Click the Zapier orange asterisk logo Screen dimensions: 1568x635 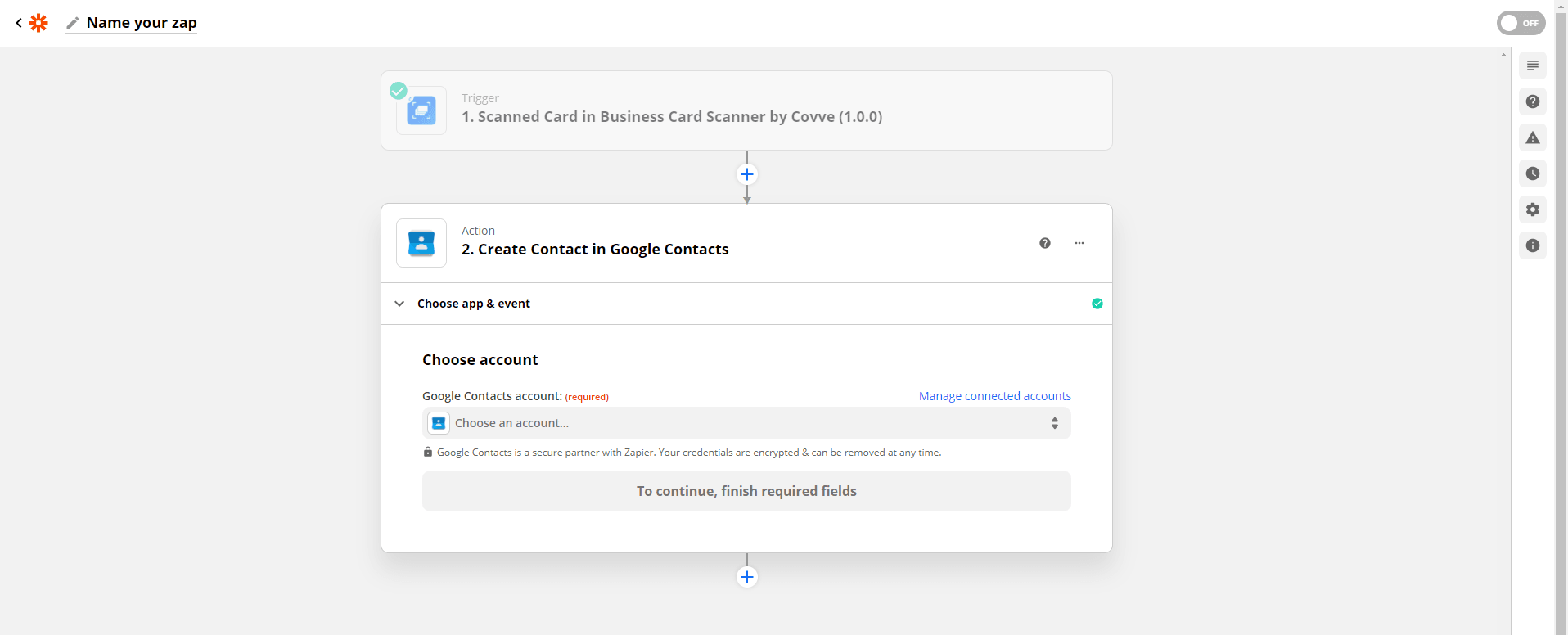(38, 23)
